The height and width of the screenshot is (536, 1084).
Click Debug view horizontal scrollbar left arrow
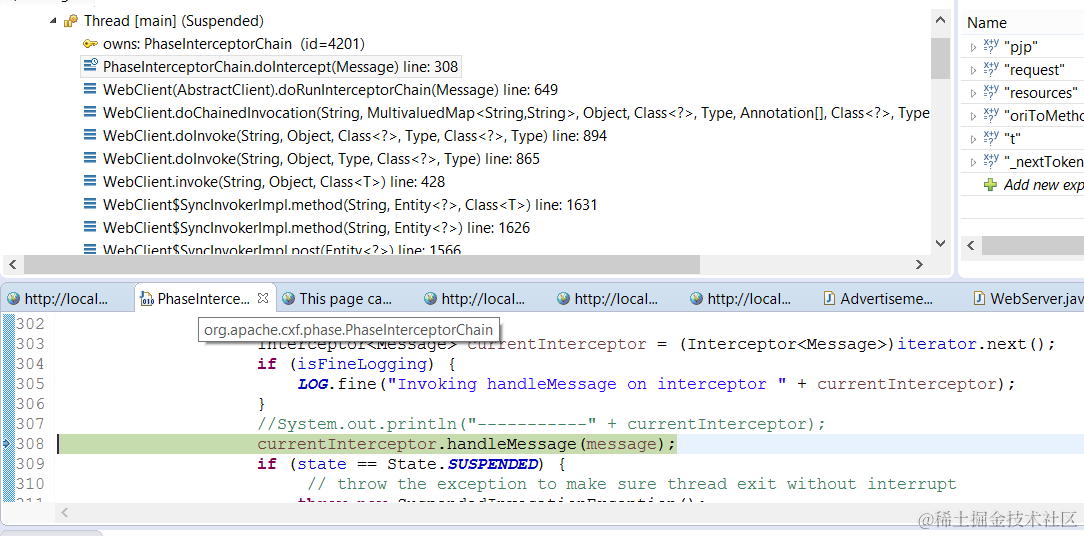click(x=12, y=264)
